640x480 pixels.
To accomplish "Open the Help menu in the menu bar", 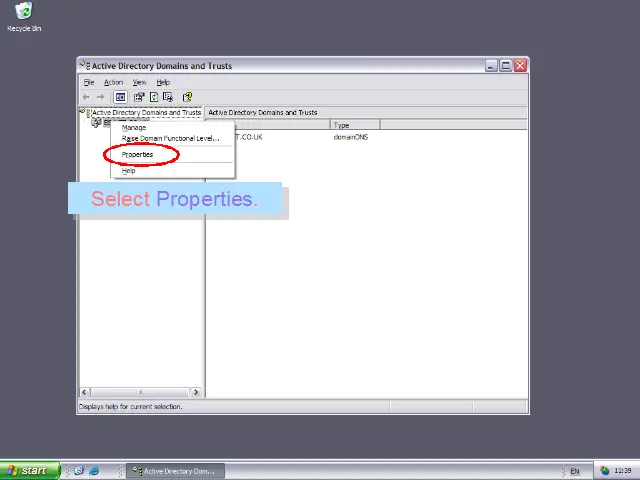I will [x=163, y=82].
